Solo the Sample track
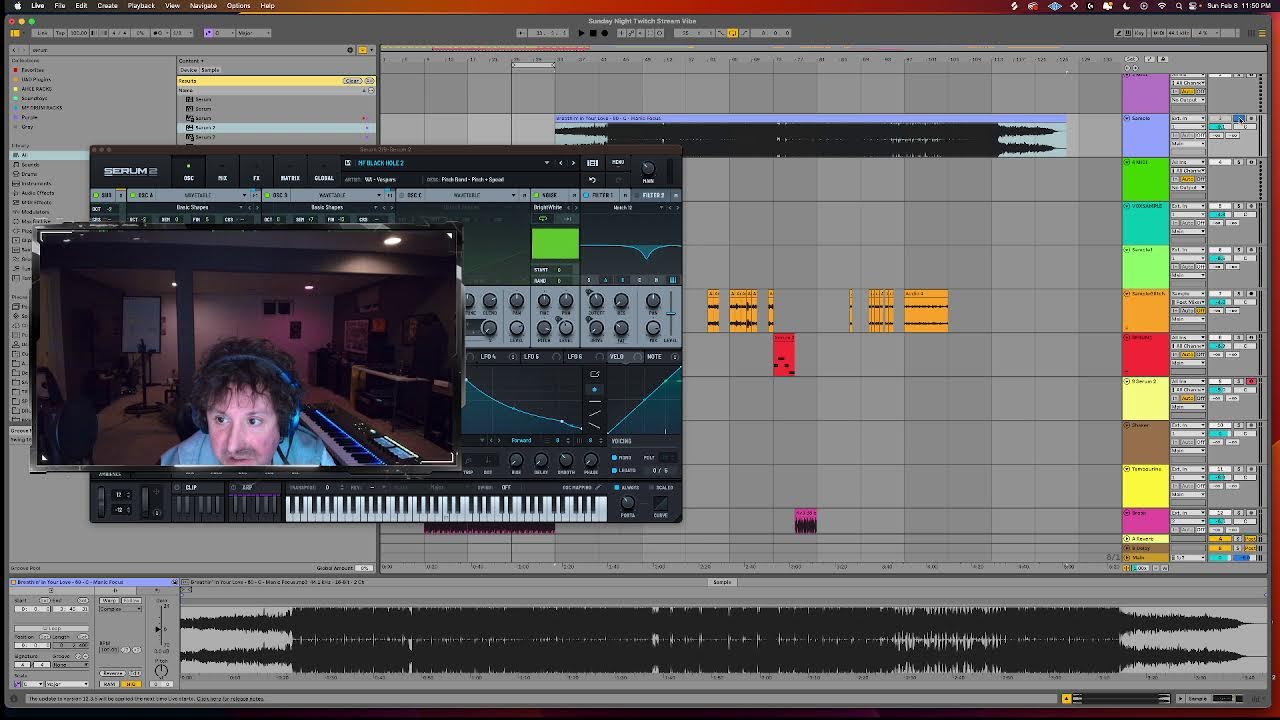The image size is (1280, 720). tap(1239, 119)
